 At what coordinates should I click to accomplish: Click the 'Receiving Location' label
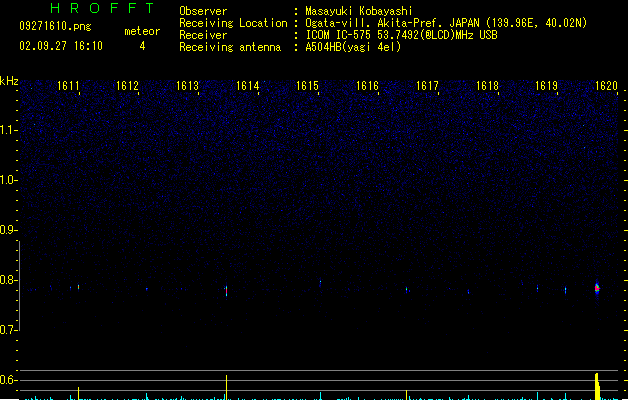[233, 23]
